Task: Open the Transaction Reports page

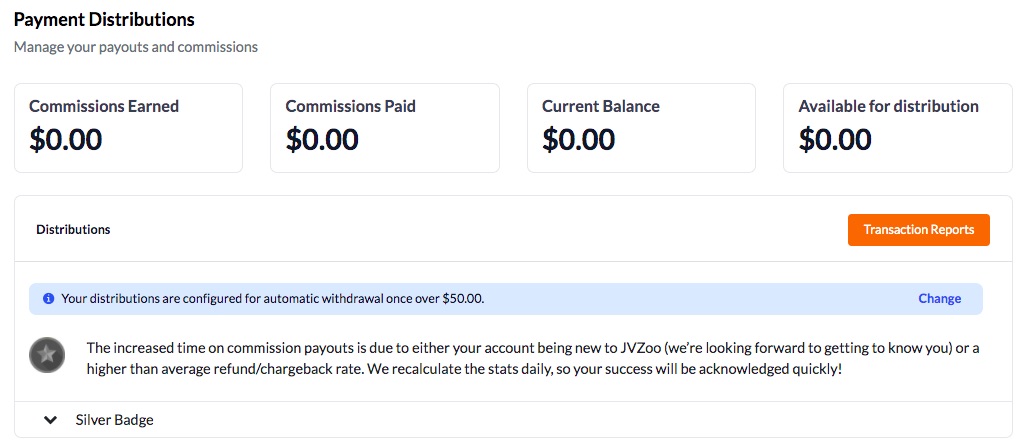Action: point(918,230)
